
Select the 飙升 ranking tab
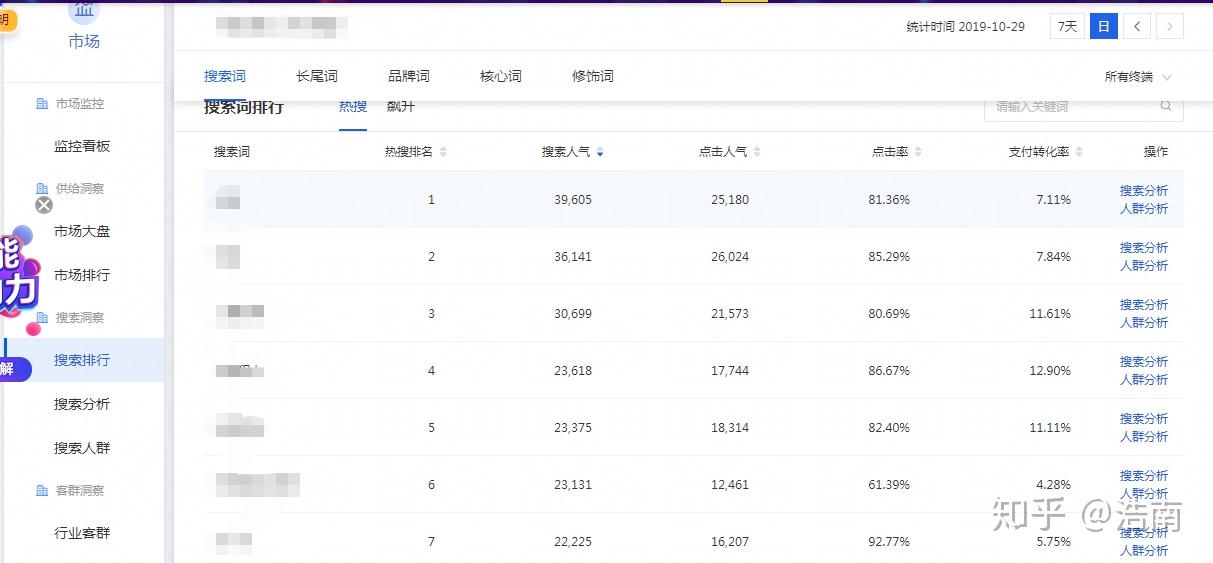(401, 107)
